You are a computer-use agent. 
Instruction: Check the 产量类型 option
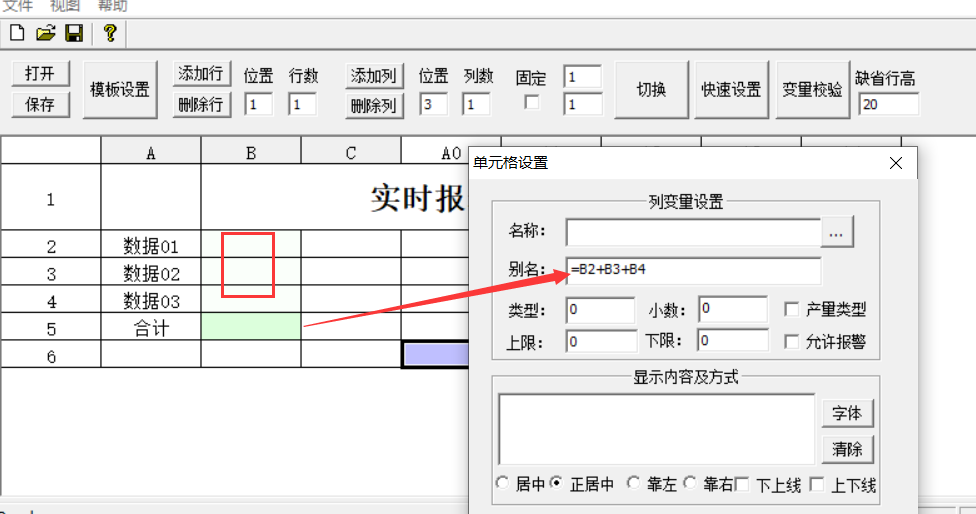(x=792, y=310)
